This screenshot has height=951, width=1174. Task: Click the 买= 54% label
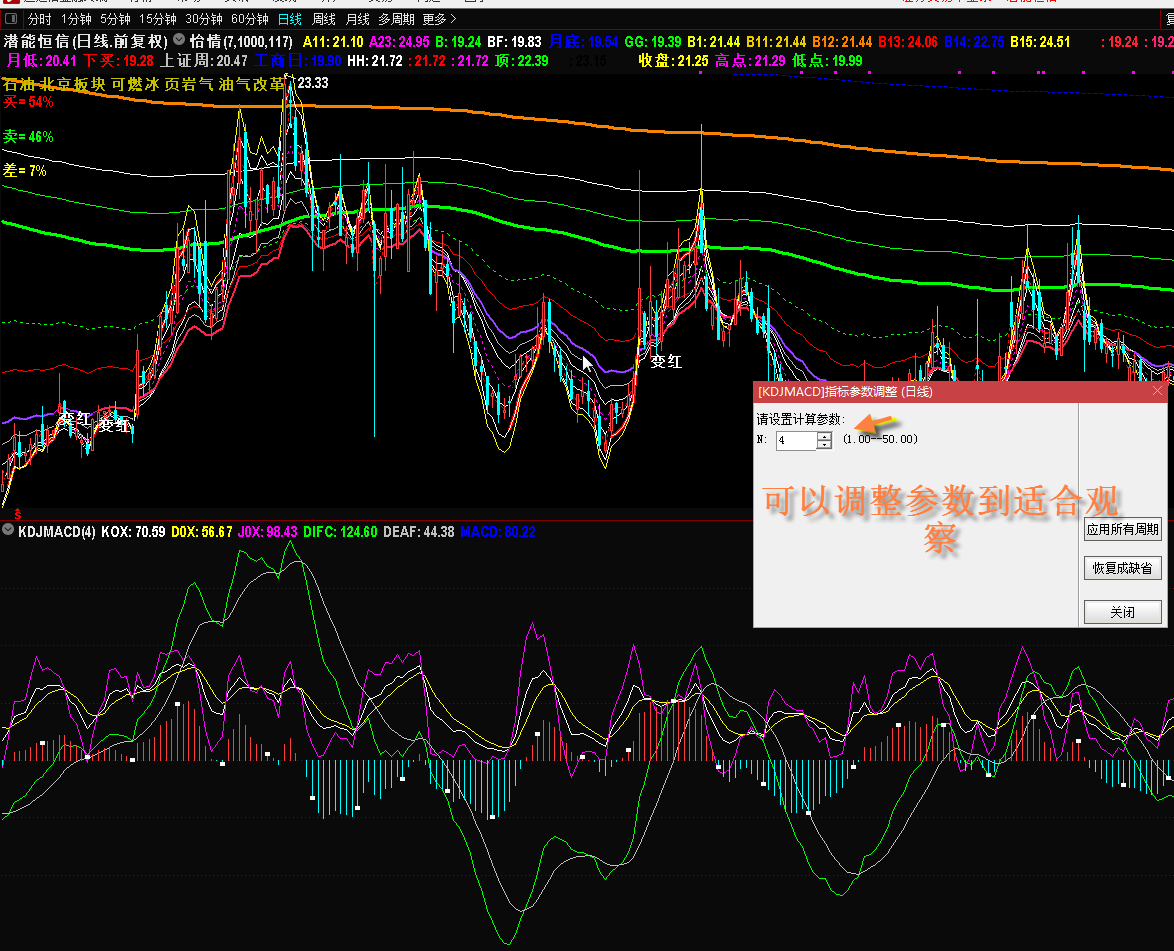point(28,102)
